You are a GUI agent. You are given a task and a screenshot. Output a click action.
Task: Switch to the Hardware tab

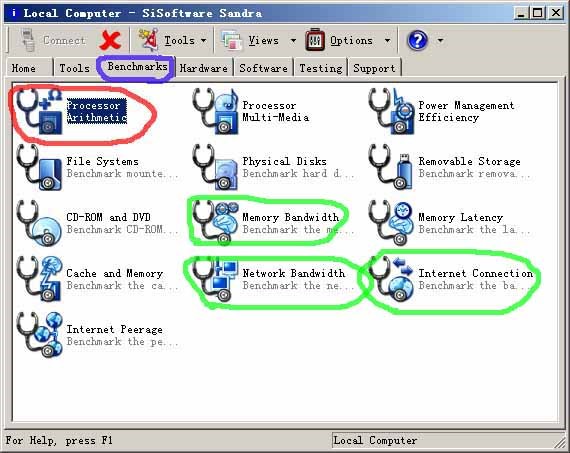tap(204, 68)
